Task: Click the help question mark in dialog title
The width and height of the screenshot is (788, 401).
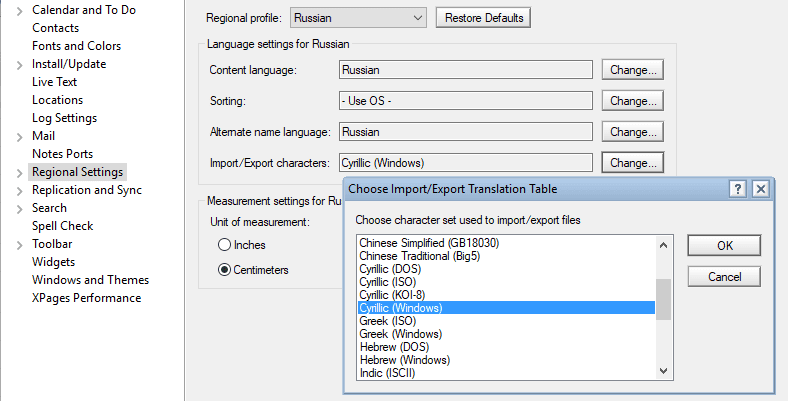Action: coord(738,189)
